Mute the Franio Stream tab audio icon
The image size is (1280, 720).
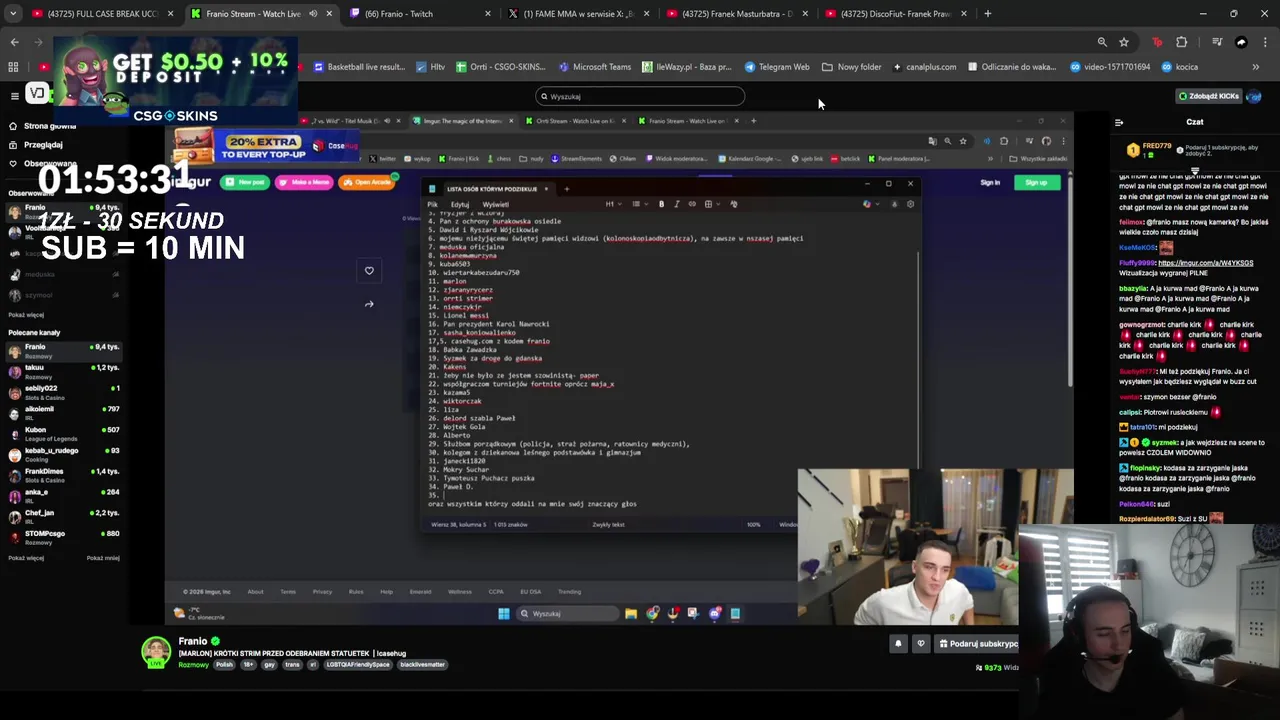313,14
